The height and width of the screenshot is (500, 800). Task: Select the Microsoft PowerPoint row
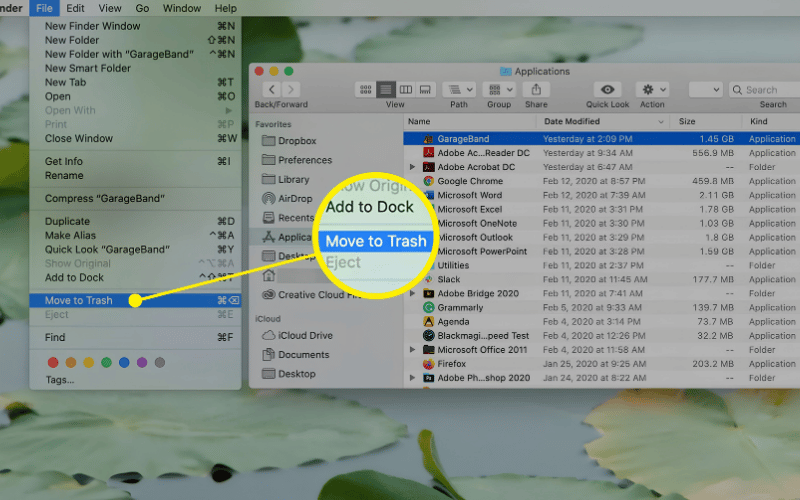pyautogui.click(x=602, y=251)
